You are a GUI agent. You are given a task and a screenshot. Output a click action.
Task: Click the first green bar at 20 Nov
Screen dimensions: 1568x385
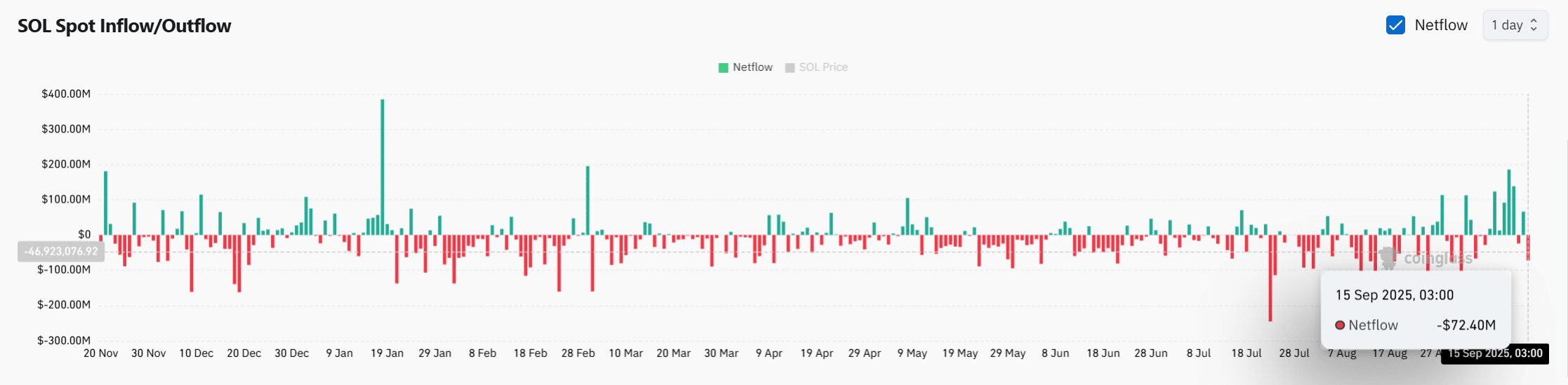pos(106,203)
